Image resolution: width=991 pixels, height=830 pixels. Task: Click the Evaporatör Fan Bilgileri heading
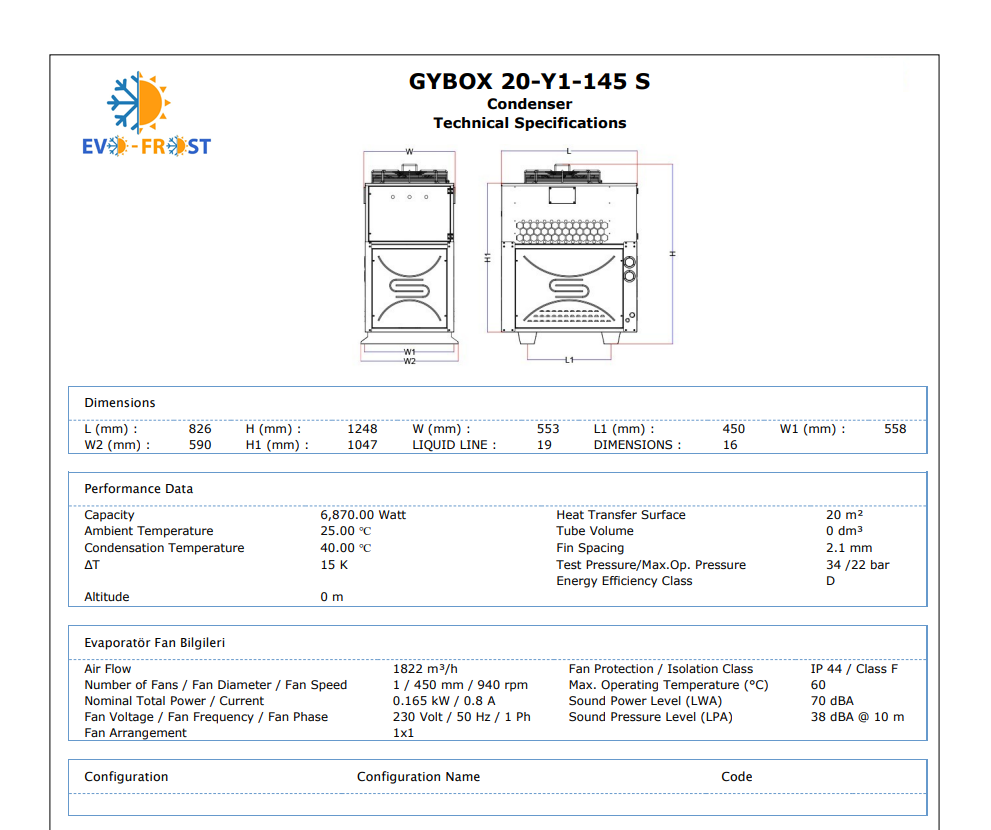(155, 643)
